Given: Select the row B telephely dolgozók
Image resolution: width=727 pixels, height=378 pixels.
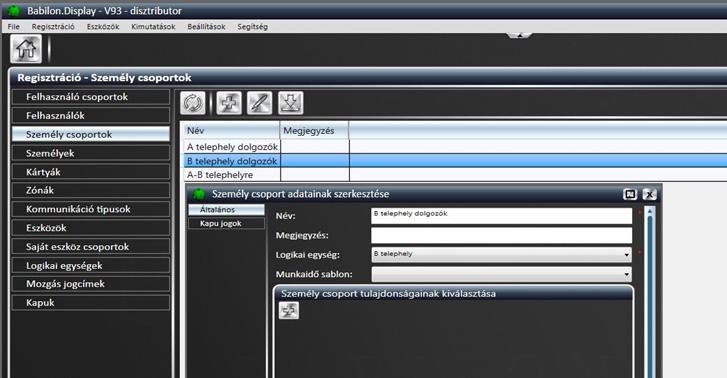Looking at the screenshot, I should point(455,161).
